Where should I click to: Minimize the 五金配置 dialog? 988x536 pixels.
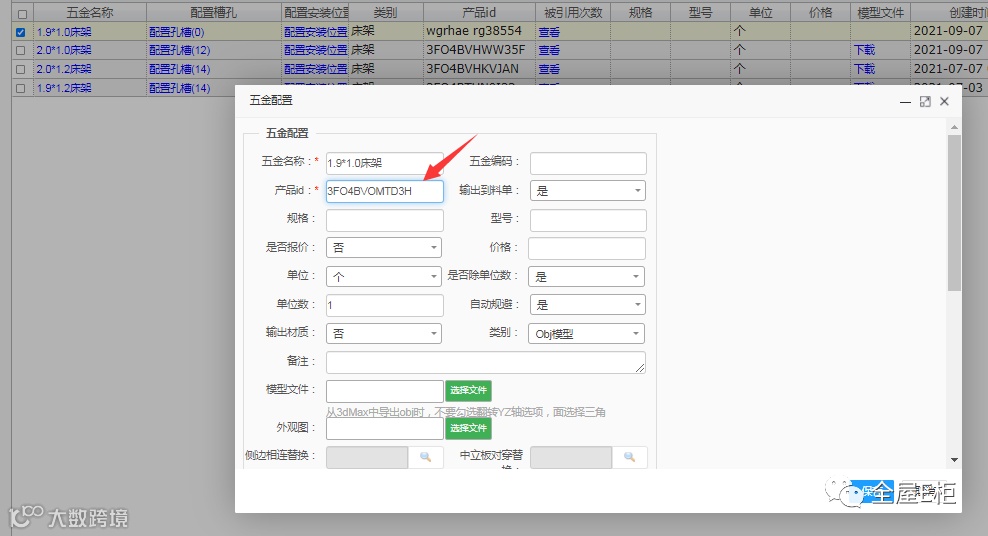pos(905,101)
